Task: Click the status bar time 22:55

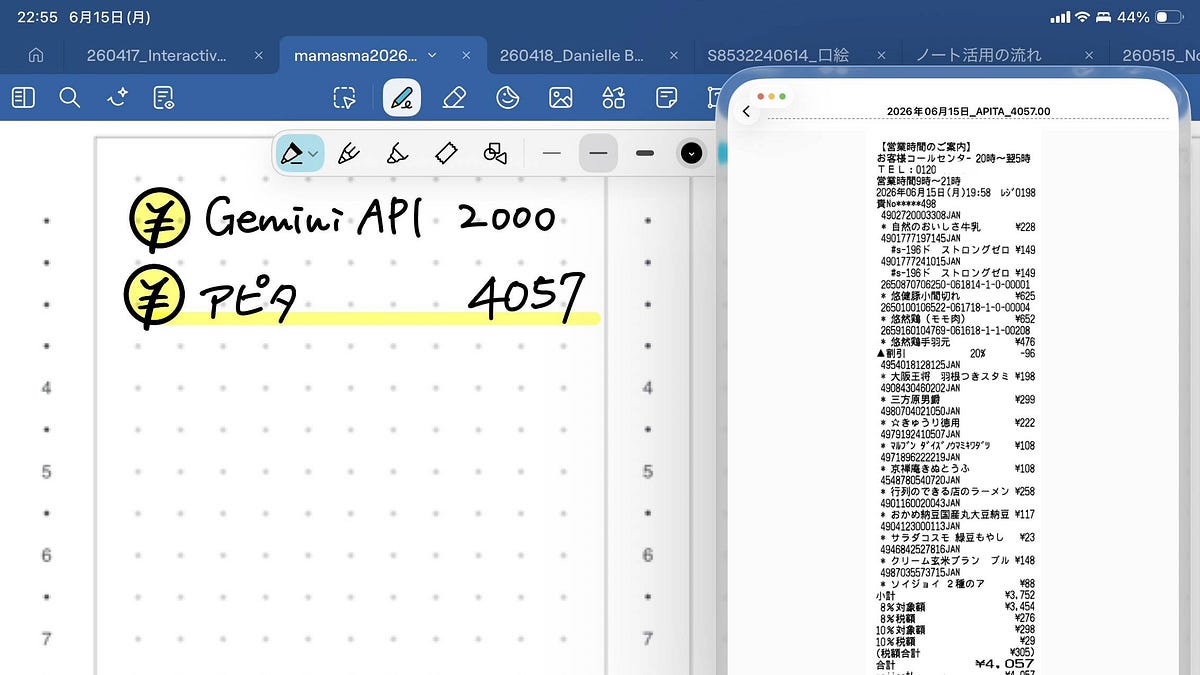Action: (x=37, y=17)
